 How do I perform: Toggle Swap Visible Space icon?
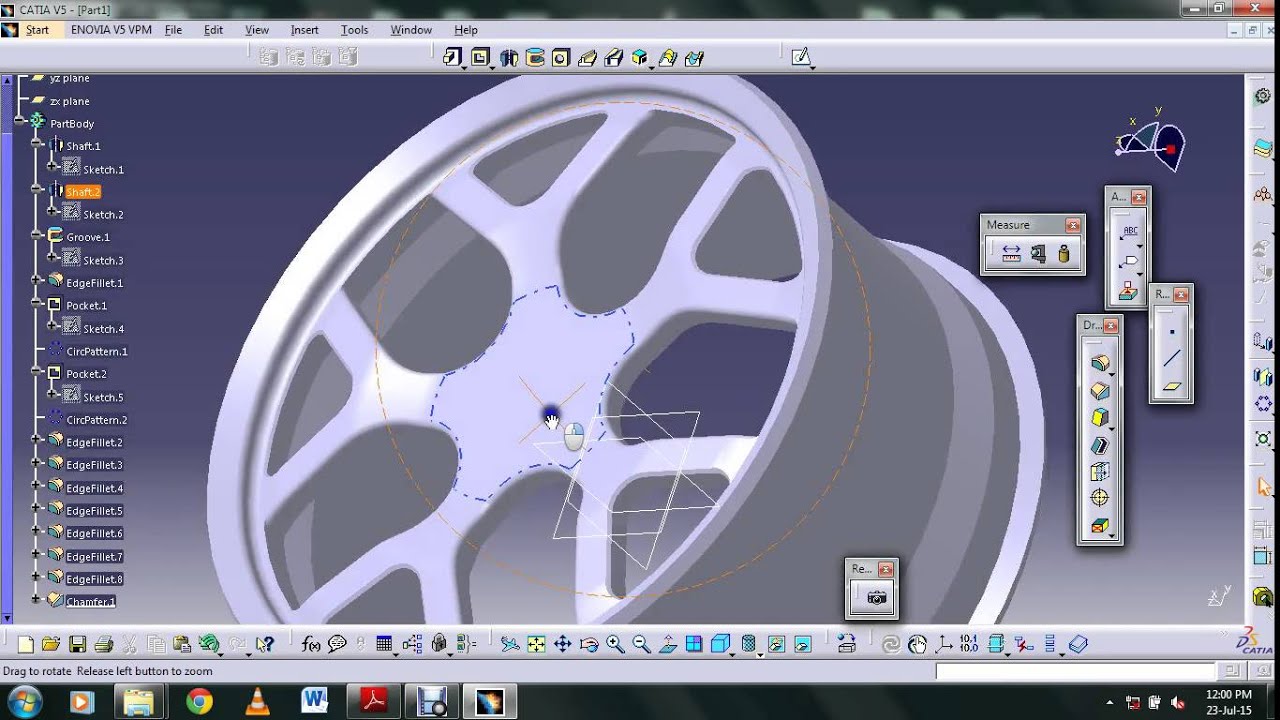[801, 645]
